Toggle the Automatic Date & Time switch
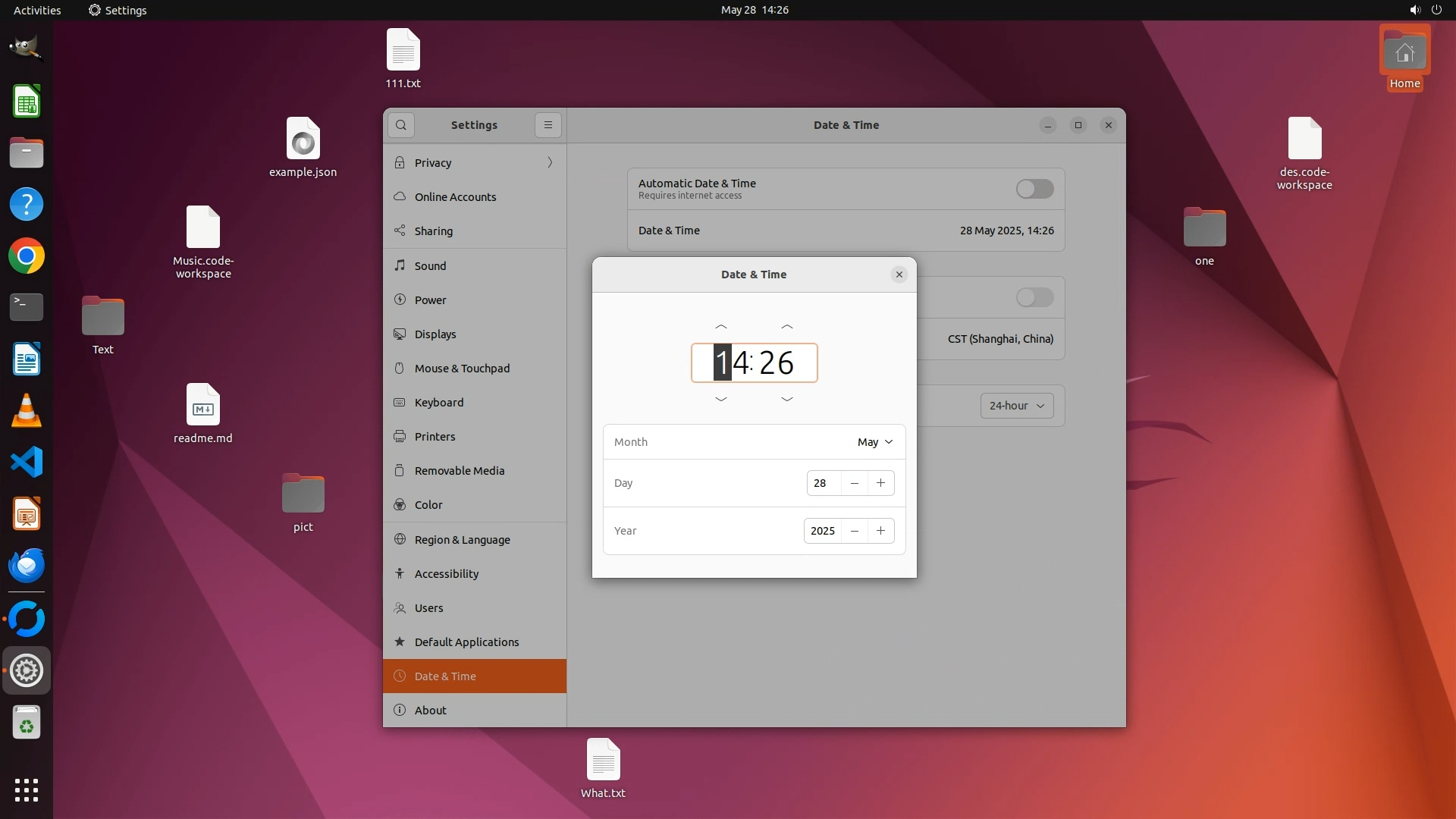This screenshot has height=819, width=1456. (x=1034, y=189)
